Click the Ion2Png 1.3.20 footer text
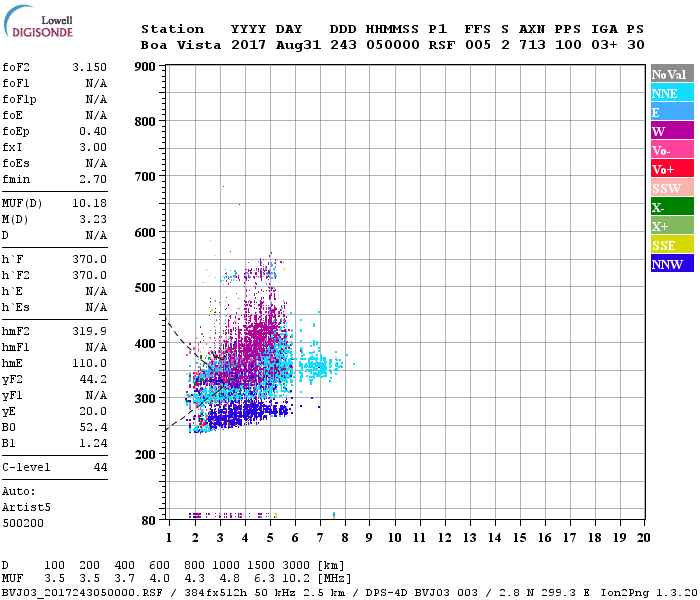 tap(649, 593)
